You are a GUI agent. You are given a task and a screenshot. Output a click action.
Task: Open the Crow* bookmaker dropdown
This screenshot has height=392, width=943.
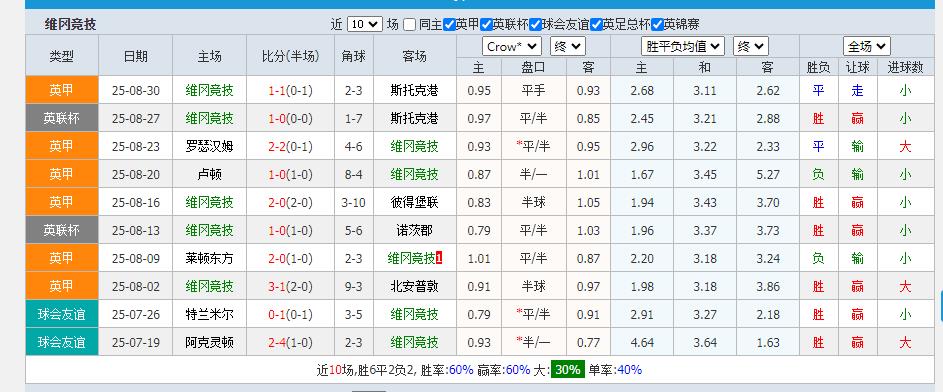point(512,46)
